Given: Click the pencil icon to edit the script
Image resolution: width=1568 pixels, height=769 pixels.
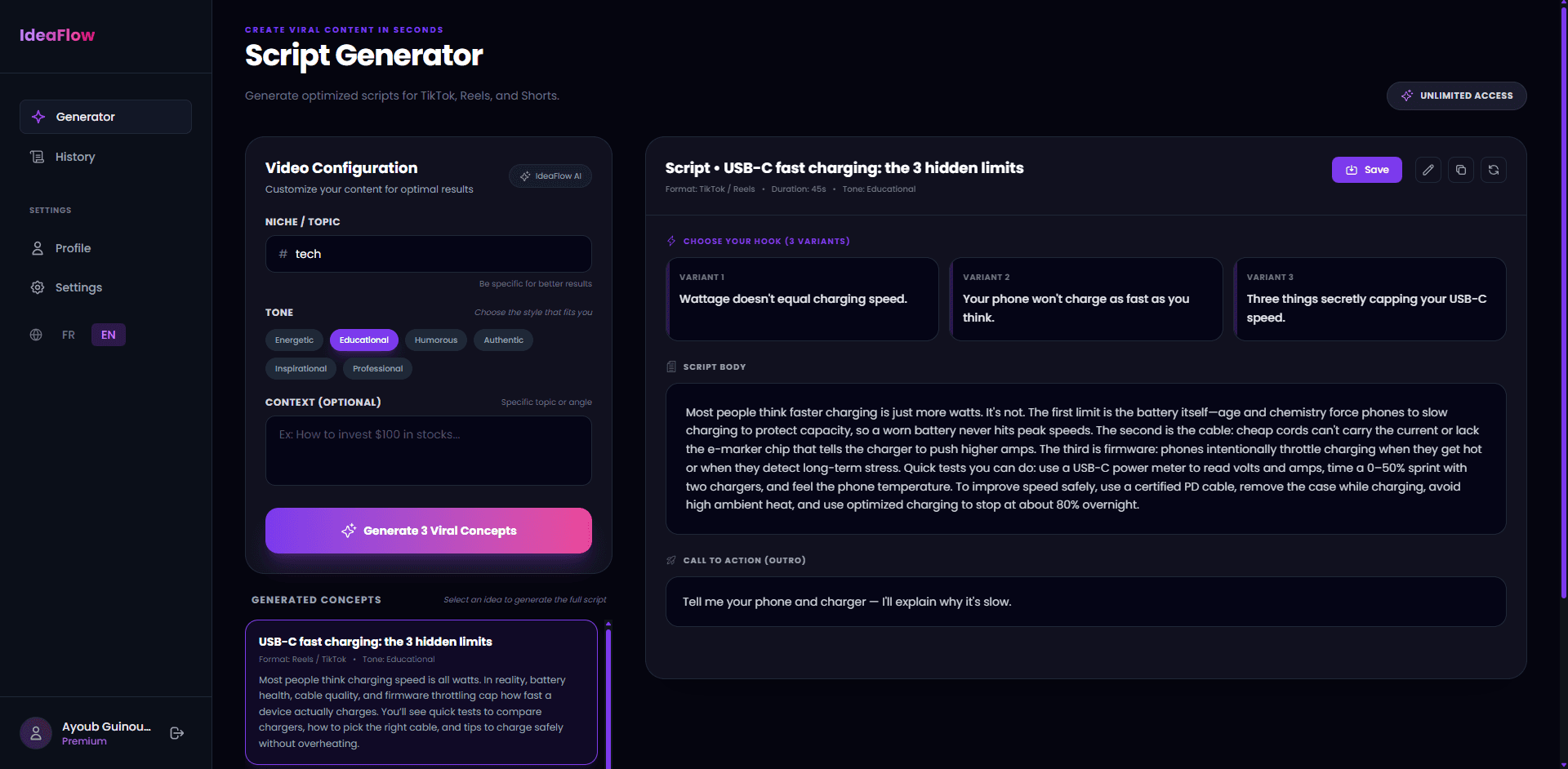Looking at the screenshot, I should coord(1428,170).
